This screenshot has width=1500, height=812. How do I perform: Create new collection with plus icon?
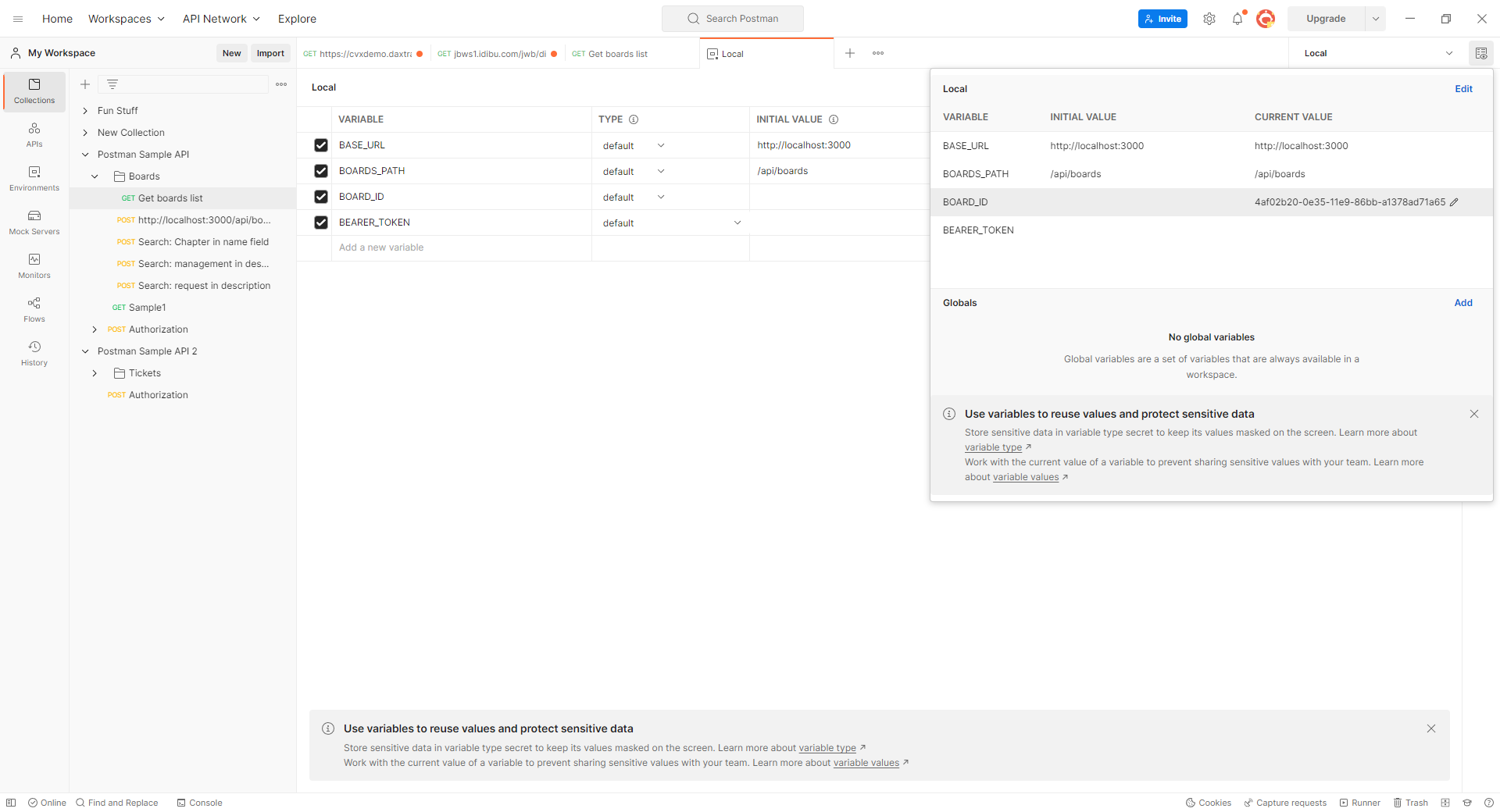pyautogui.click(x=85, y=84)
